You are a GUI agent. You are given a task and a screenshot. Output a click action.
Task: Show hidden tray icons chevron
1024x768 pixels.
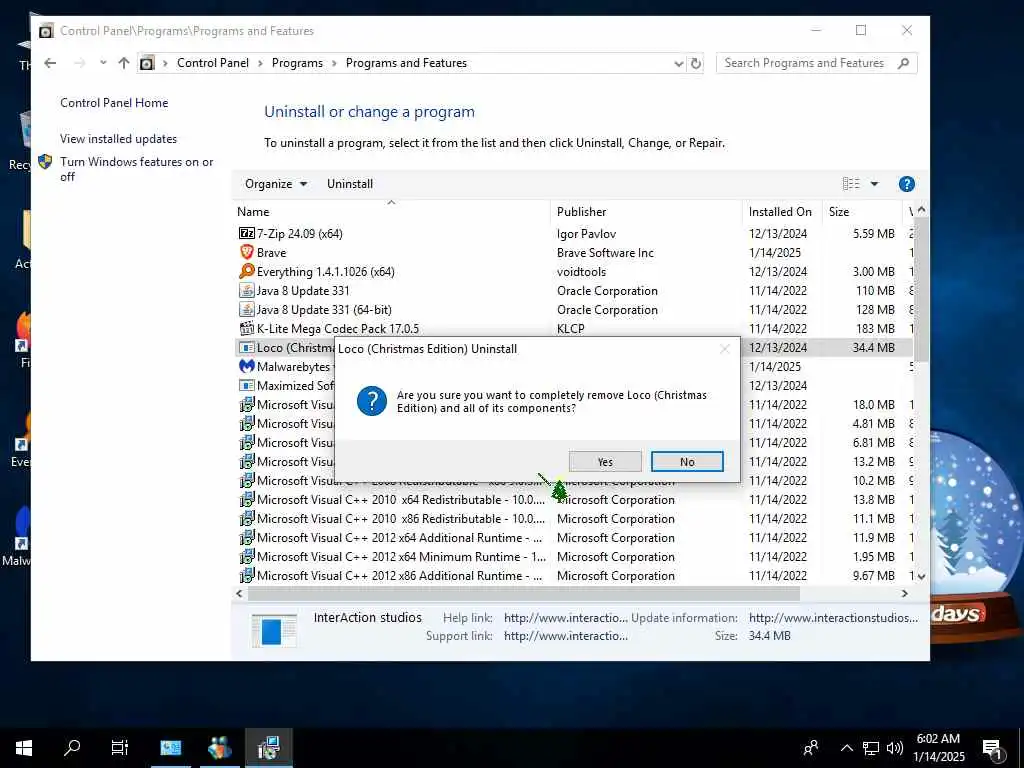(846, 748)
